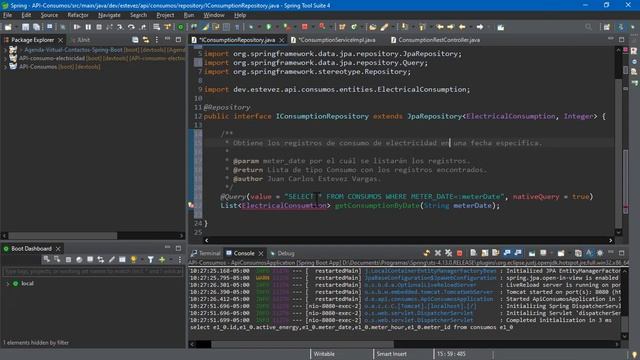Click the editor's horizontal scrollbar
This screenshot has height=360, width=640.
pos(408,240)
